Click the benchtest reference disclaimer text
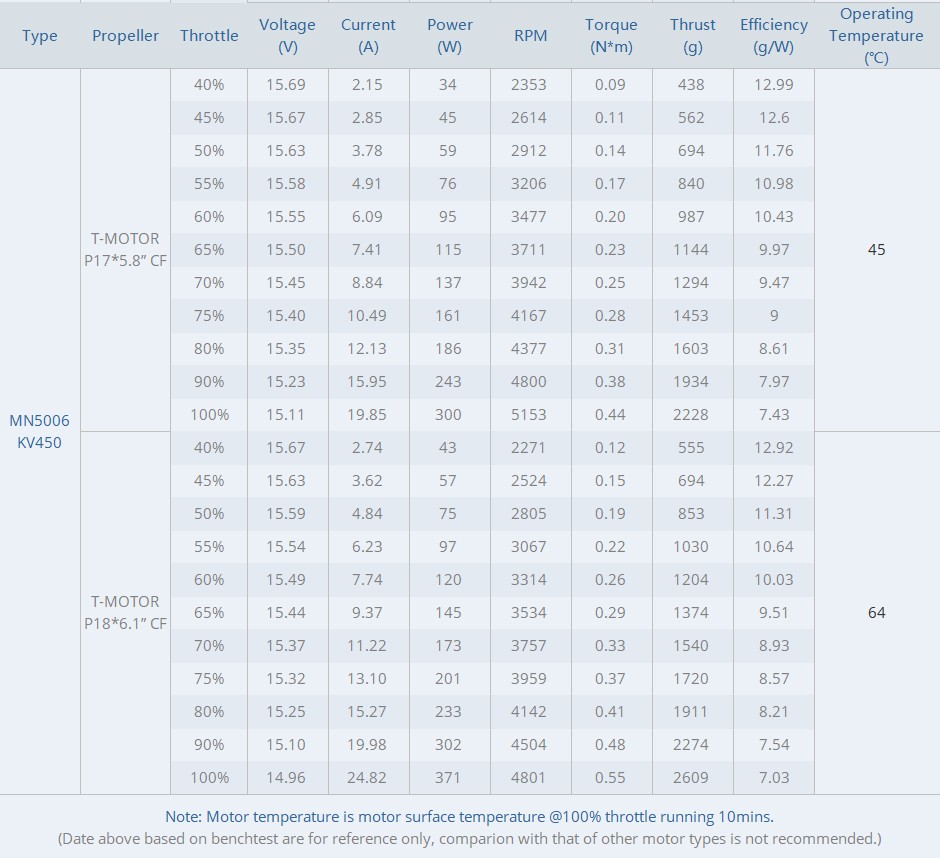The width and height of the screenshot is (940, 858). coord(469,838)
